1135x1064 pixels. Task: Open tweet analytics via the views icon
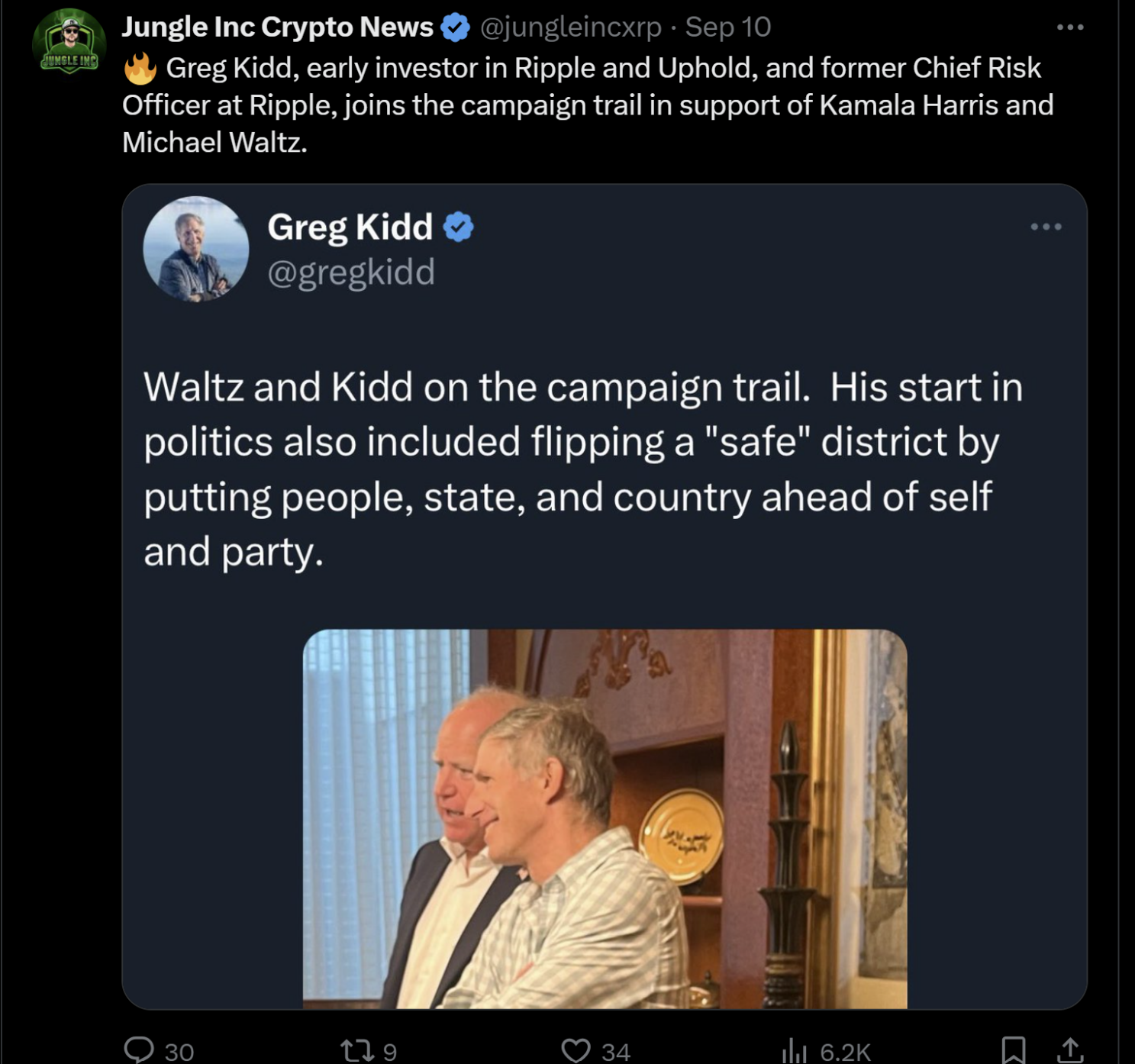pos(794,1052)
